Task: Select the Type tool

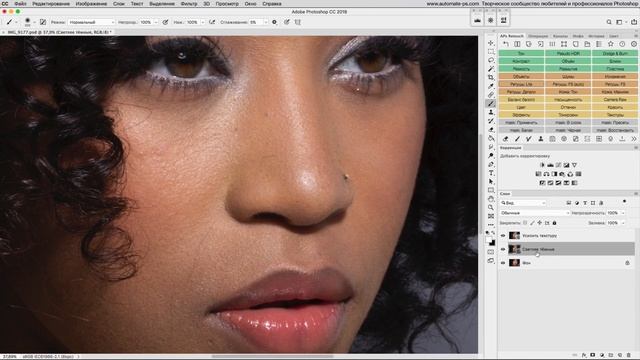Action: tap(491, 173)
